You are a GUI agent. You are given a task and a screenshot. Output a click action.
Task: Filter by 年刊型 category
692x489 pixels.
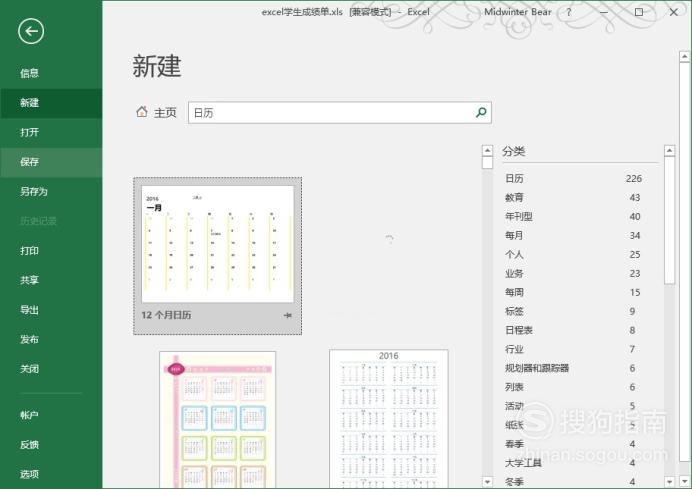point(573,217)
